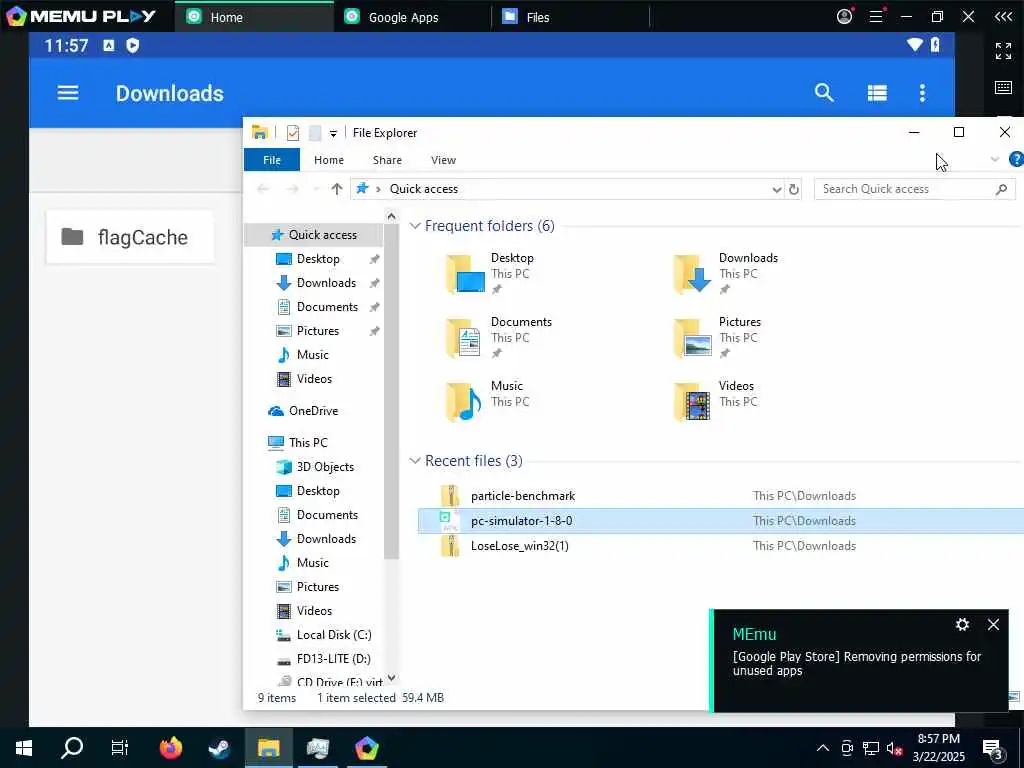Launch Steam from taskbar
1024x768 pixels.
pos(219,748)
